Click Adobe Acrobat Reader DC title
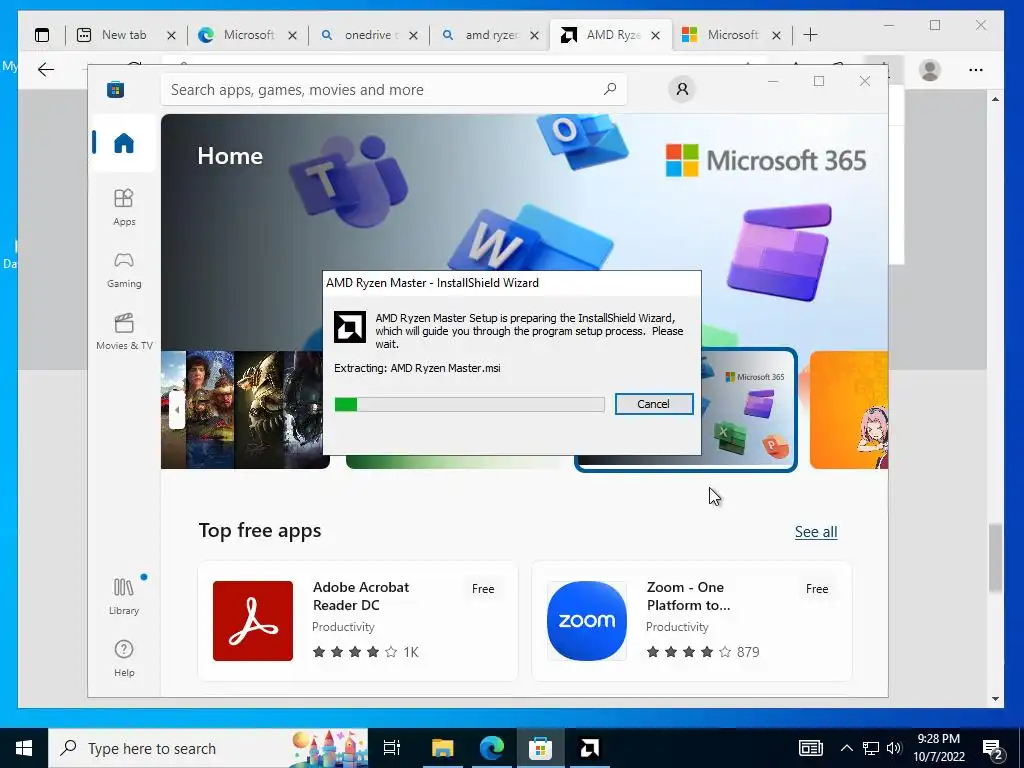This screenshot has height=768, width=1024. [360, 596]
